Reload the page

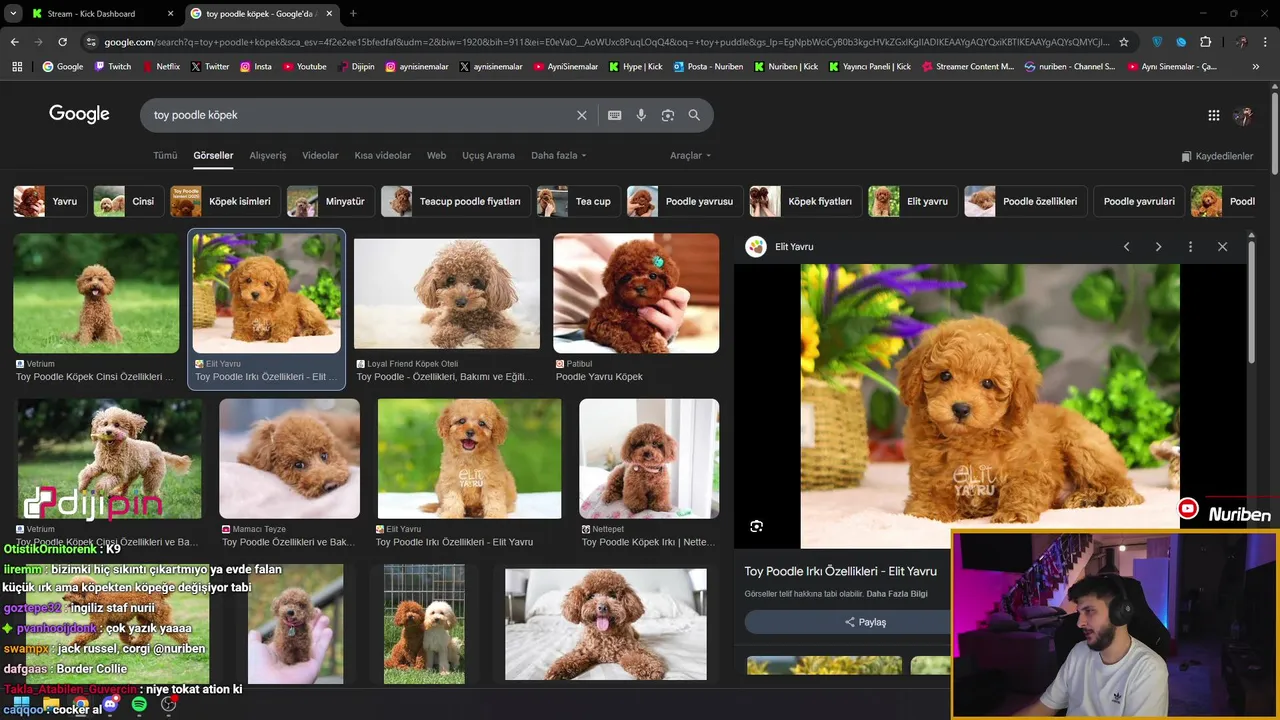pyautogui.click(x=62, y=42)
